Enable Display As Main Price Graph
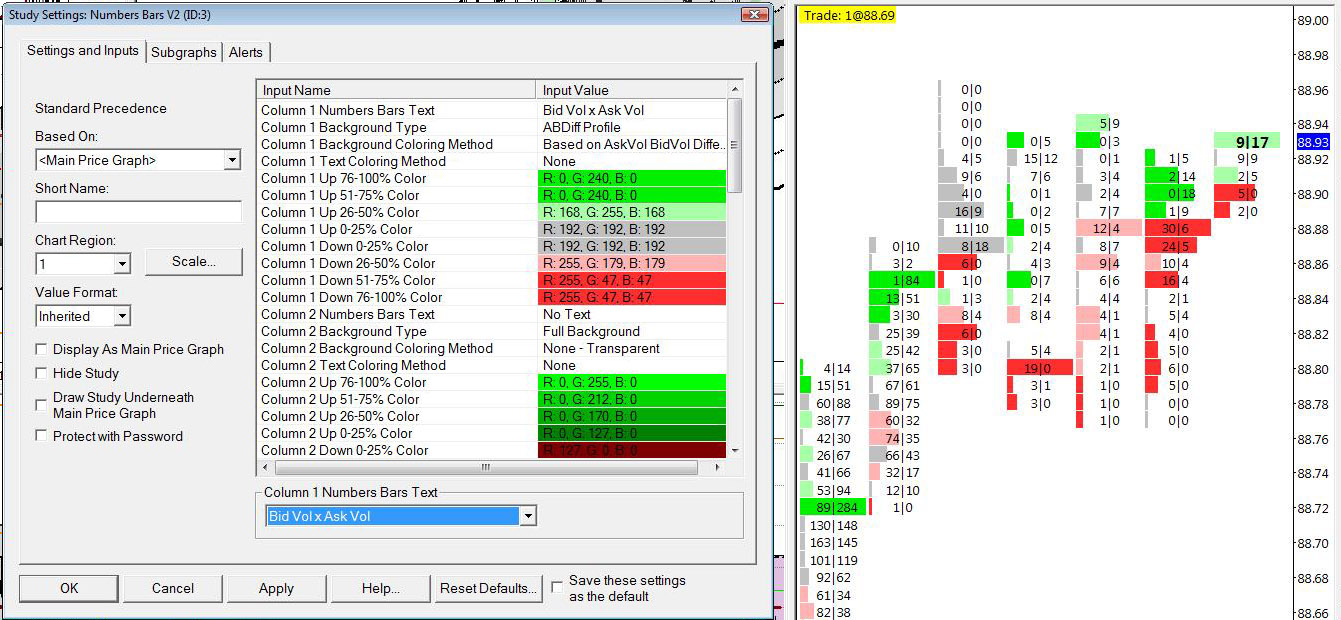Screen dimensions: 1341x620 pos(41,349)
